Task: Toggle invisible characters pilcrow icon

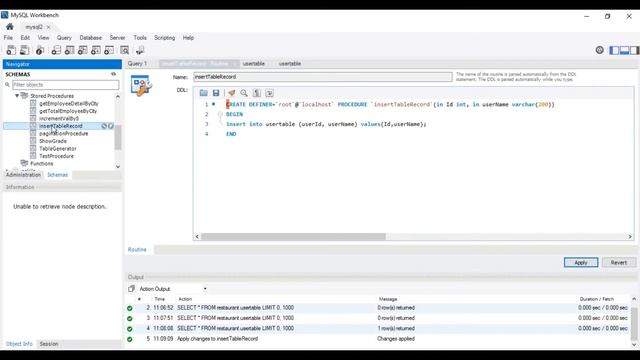Action: (257, 93)
